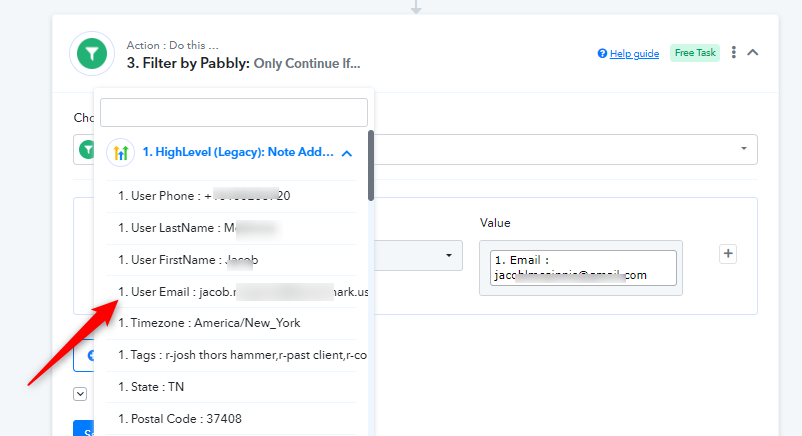Collapse HighLevel (Legacy) Note Add section
802x436 pixels.
pyautogui.click(x=347, y=153)
